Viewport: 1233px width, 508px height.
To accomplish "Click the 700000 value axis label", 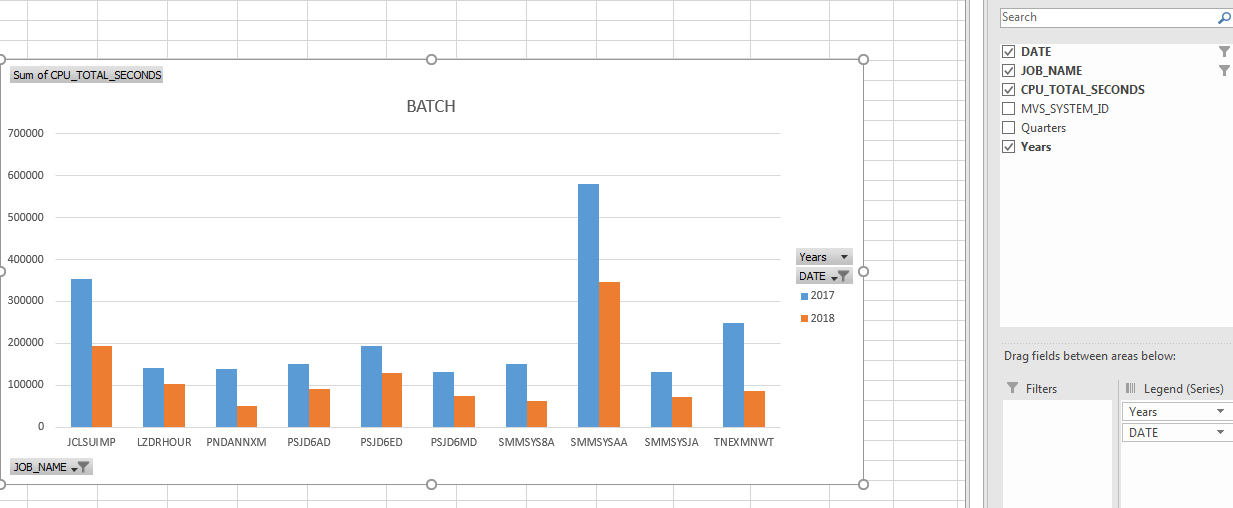I will [25, 133].
